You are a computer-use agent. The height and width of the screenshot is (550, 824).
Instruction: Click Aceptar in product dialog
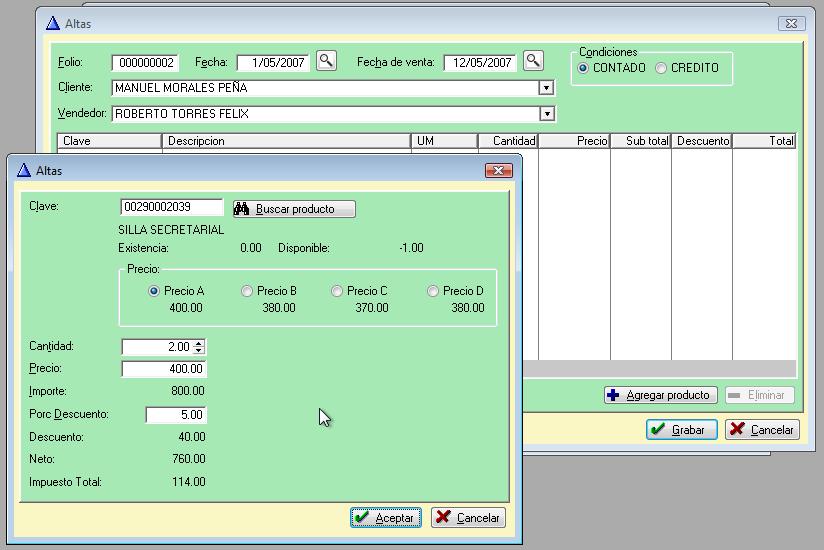tap(386, 518)
